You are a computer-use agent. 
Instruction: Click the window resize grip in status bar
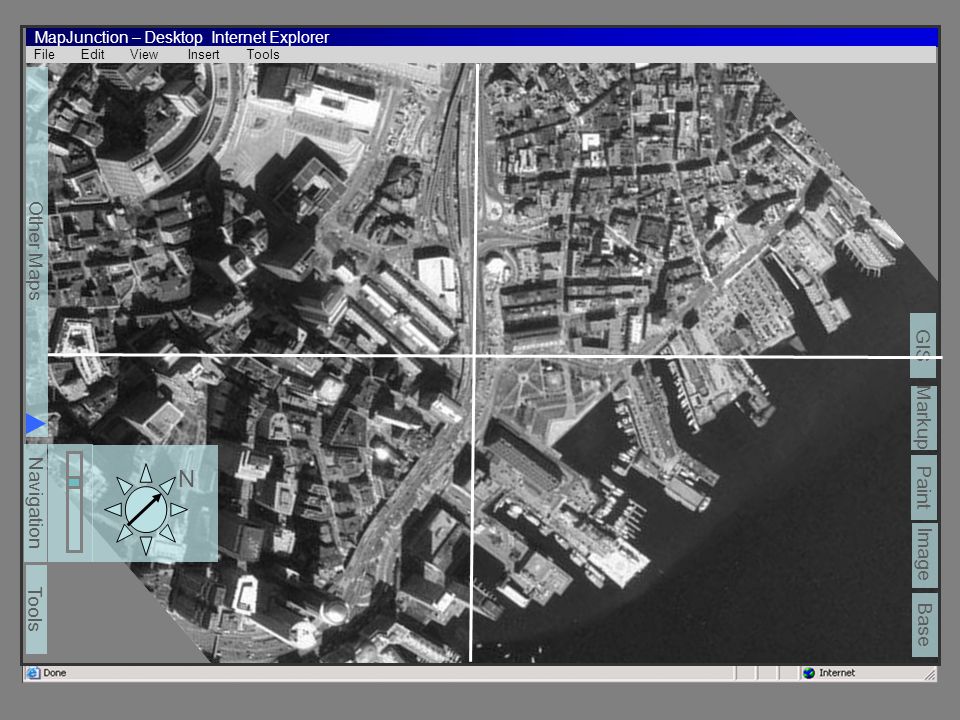[930, 674]
